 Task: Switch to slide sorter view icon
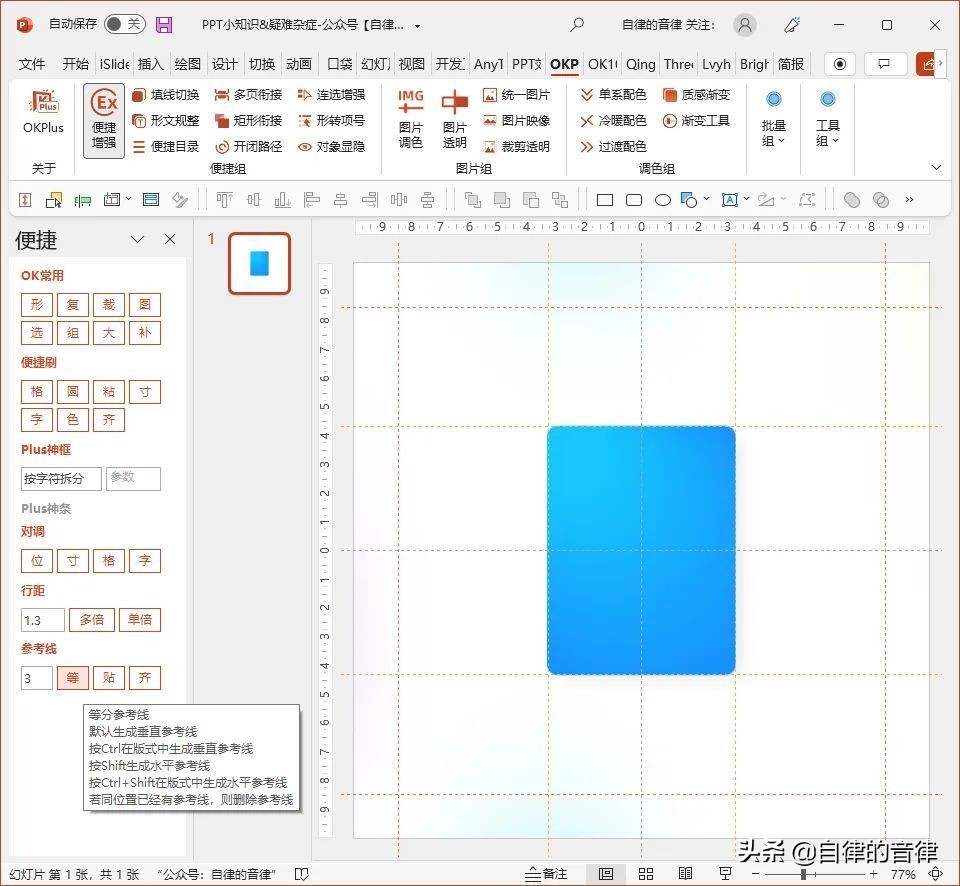(646, 873)
